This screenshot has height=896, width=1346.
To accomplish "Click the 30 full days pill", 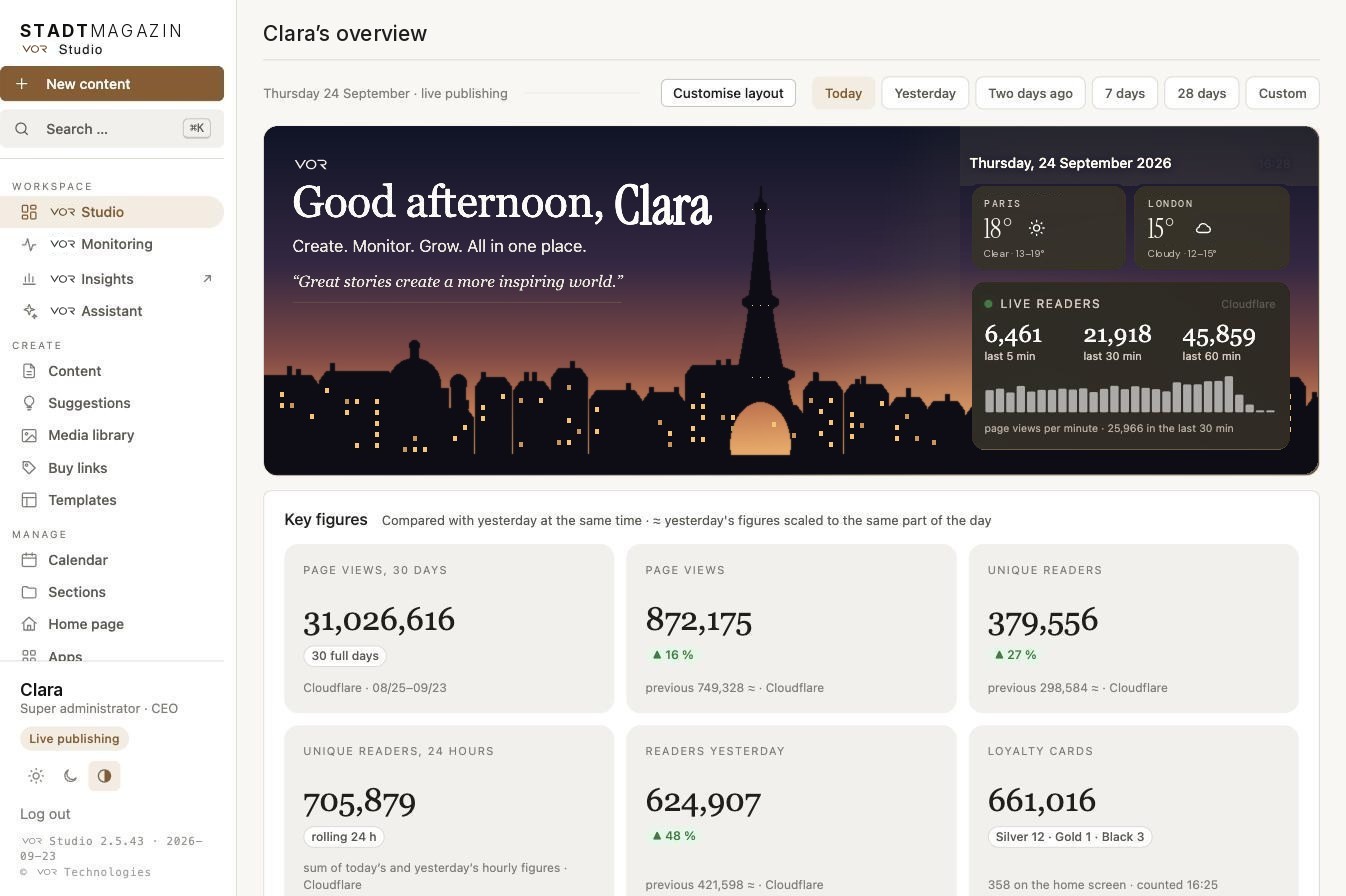I will (x=345, y=656).
